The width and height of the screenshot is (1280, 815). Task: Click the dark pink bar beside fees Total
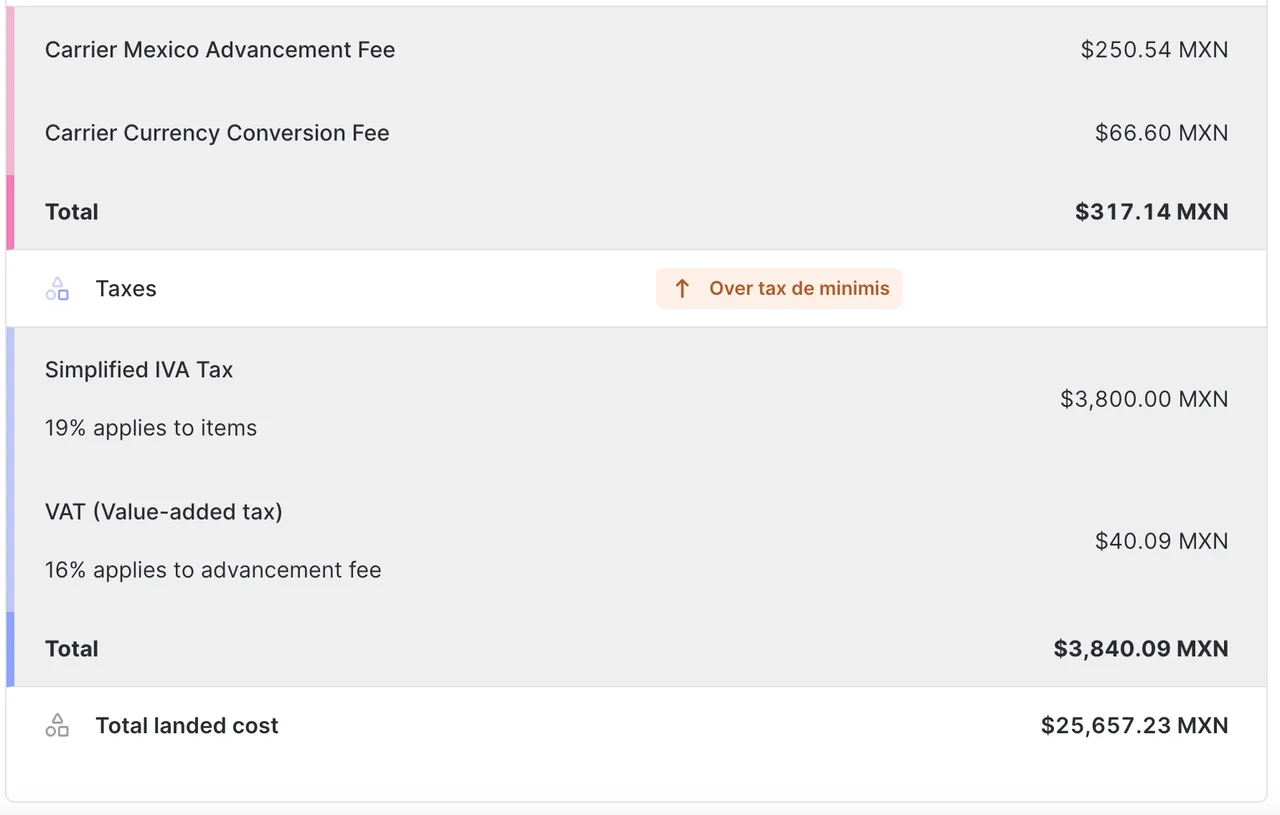pos(10,212)
